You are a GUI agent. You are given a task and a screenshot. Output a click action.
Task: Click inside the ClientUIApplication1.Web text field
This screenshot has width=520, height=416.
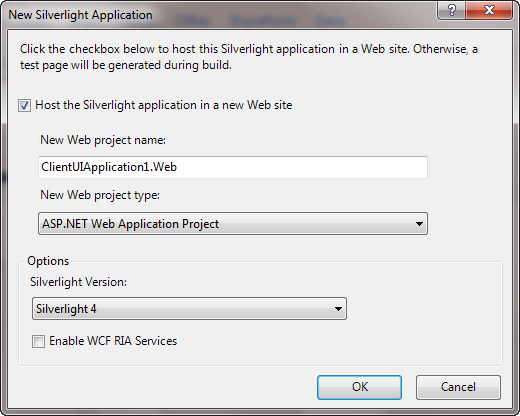pos(233,167)
